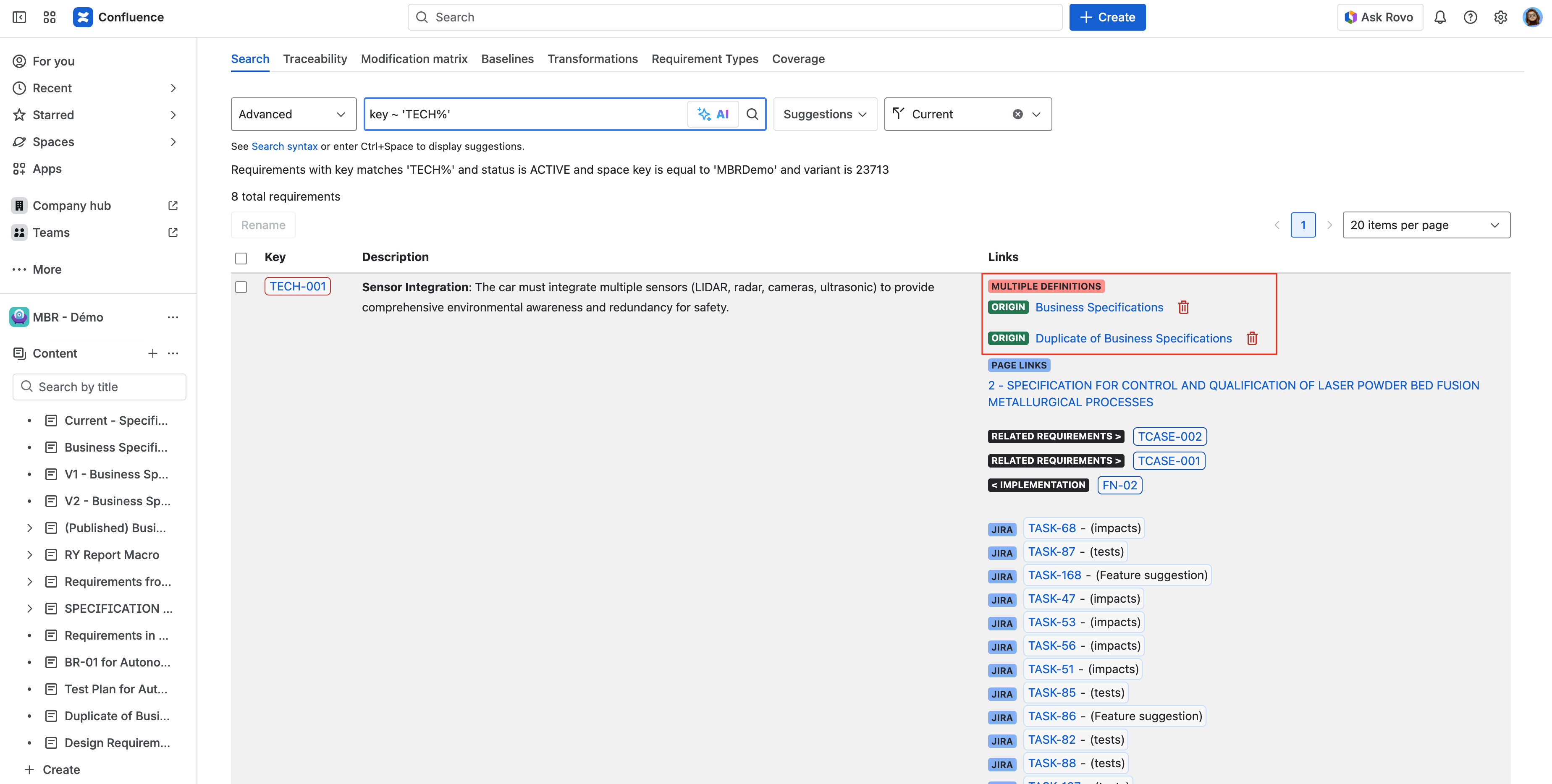Open the help question mark icon

click(x=1471, y=17)
